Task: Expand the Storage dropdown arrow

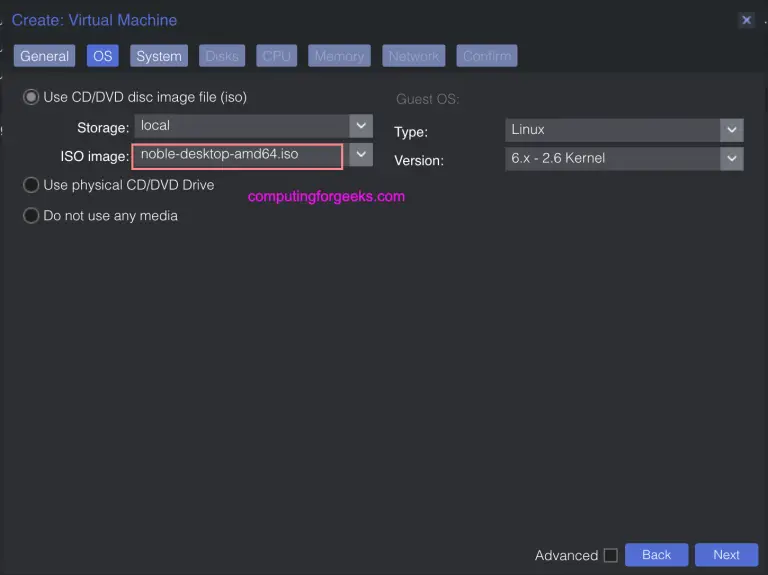Action: point(361,126)
